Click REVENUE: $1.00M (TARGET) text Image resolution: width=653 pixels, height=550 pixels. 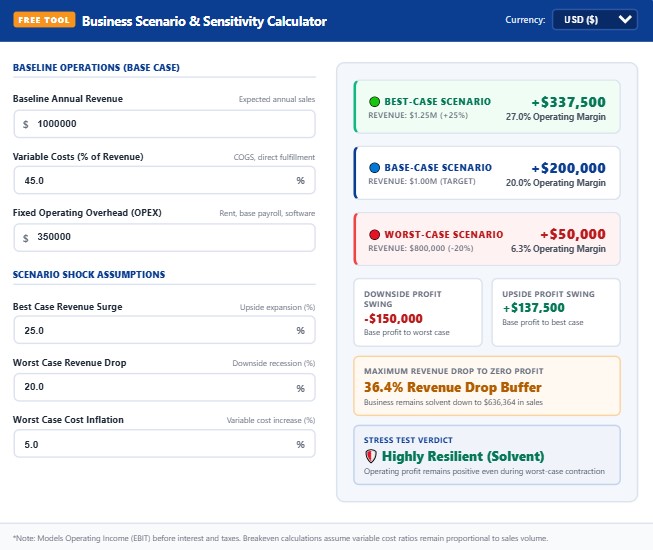(422, 182)
